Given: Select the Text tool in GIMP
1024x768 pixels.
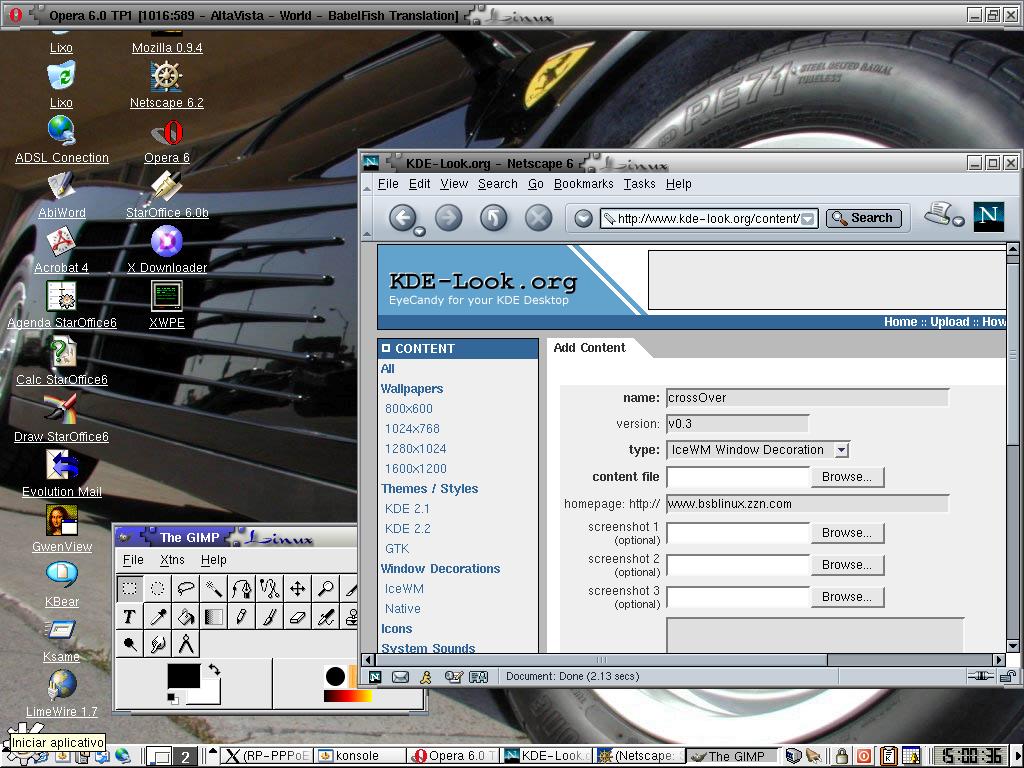Looking at the screenshot, I should pos(130,616).
